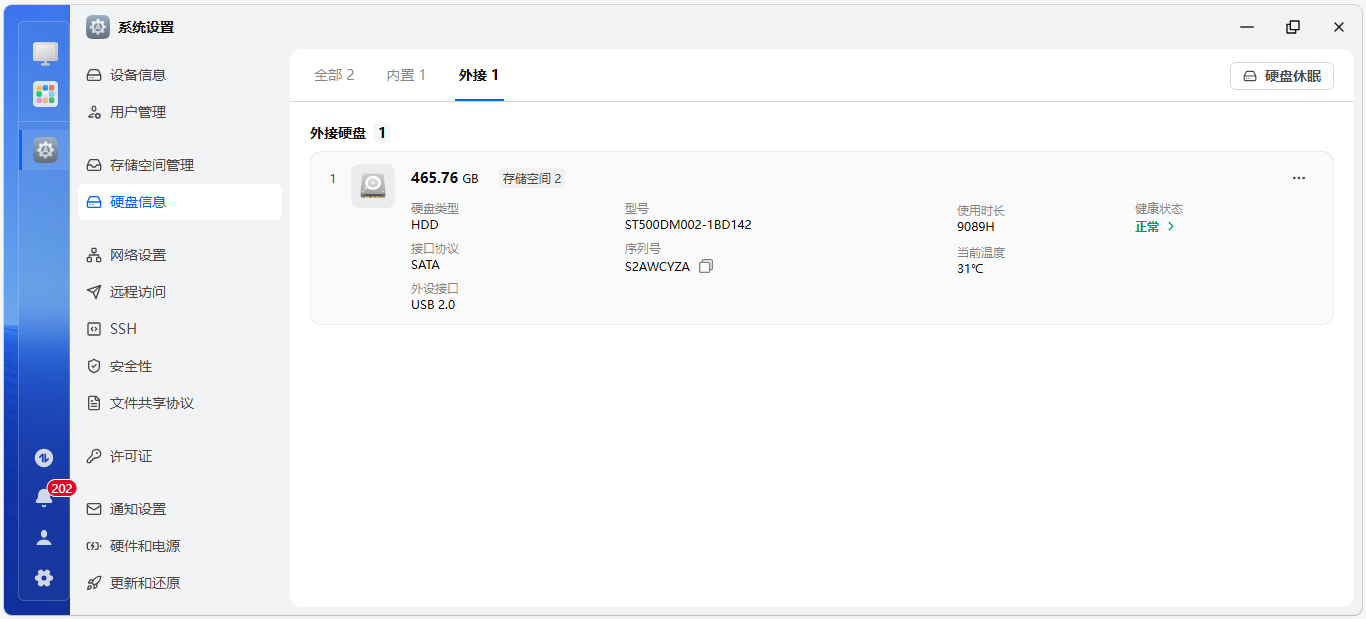Image resolution: width=1366 pixels, height=619 pixels.
Task: Click the 465.76 GB capacity text
Action: [445, 178]
